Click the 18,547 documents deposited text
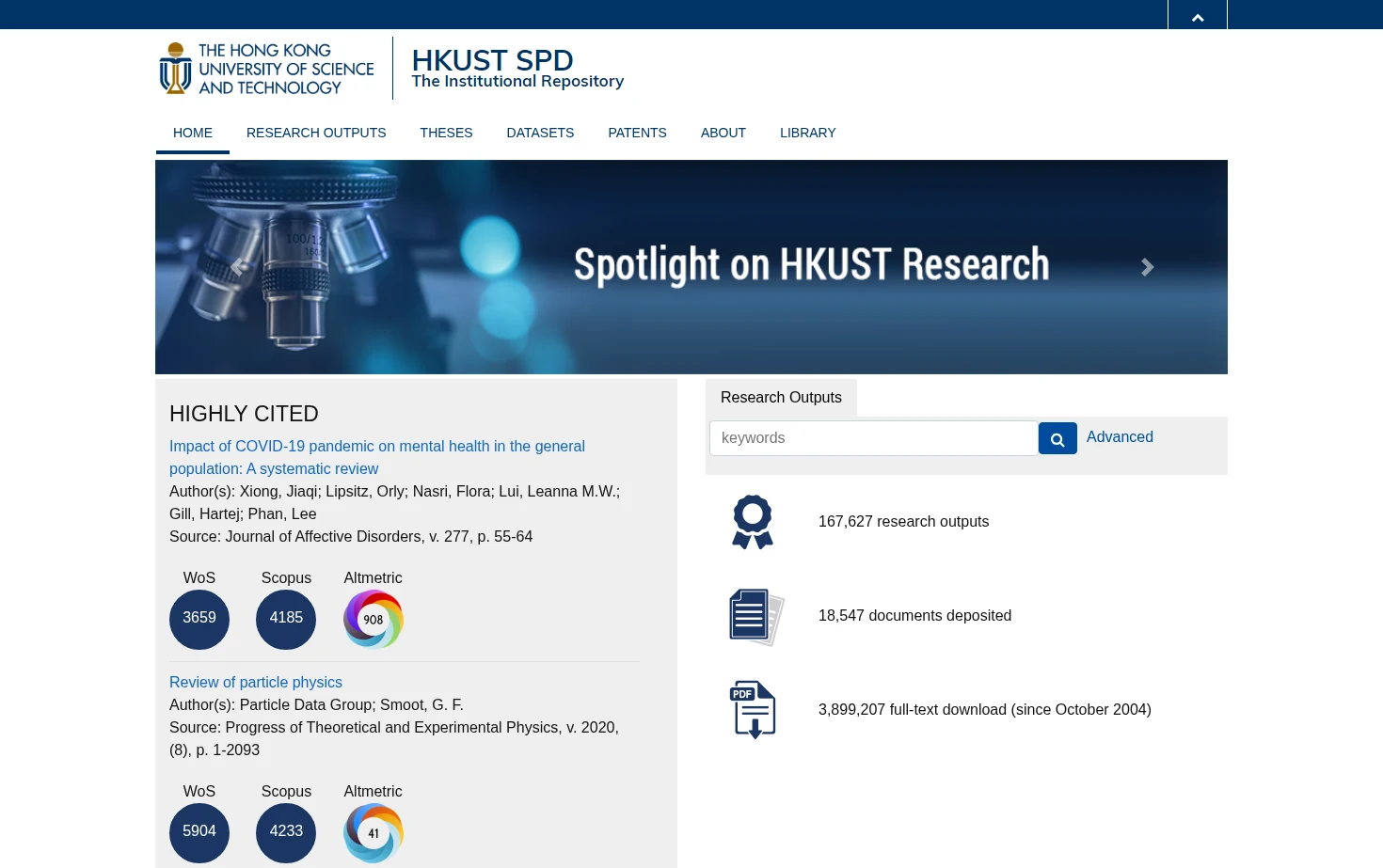The image size is (1383, 868). [x=914, y=616]
